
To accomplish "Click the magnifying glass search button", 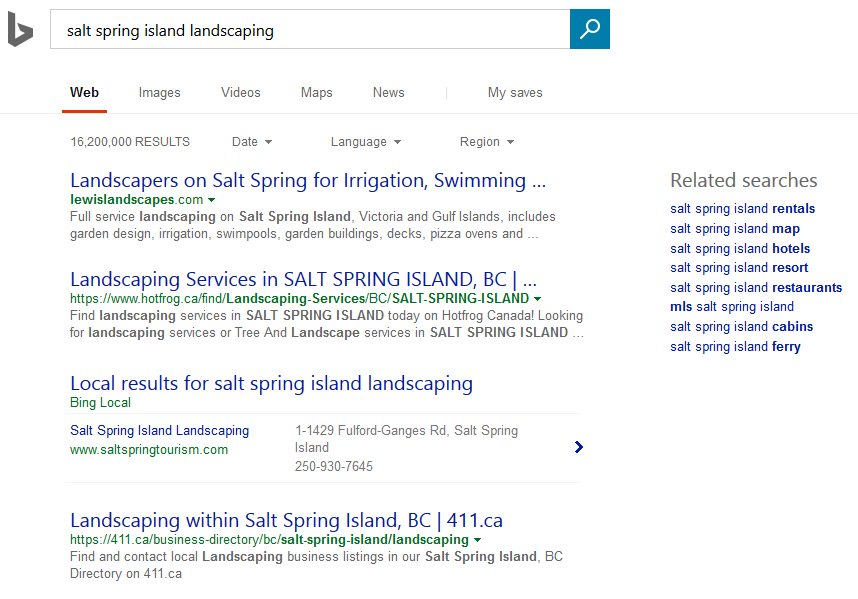I will pos(590,29).
